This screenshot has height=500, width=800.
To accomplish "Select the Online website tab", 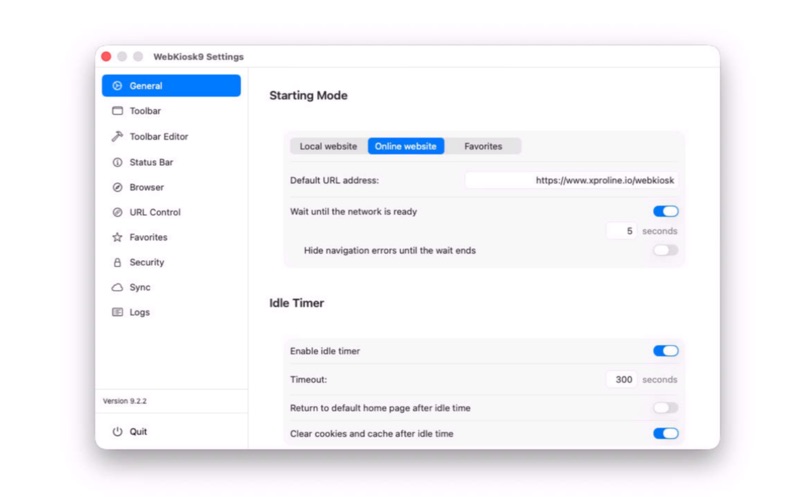I will (406, 146).
